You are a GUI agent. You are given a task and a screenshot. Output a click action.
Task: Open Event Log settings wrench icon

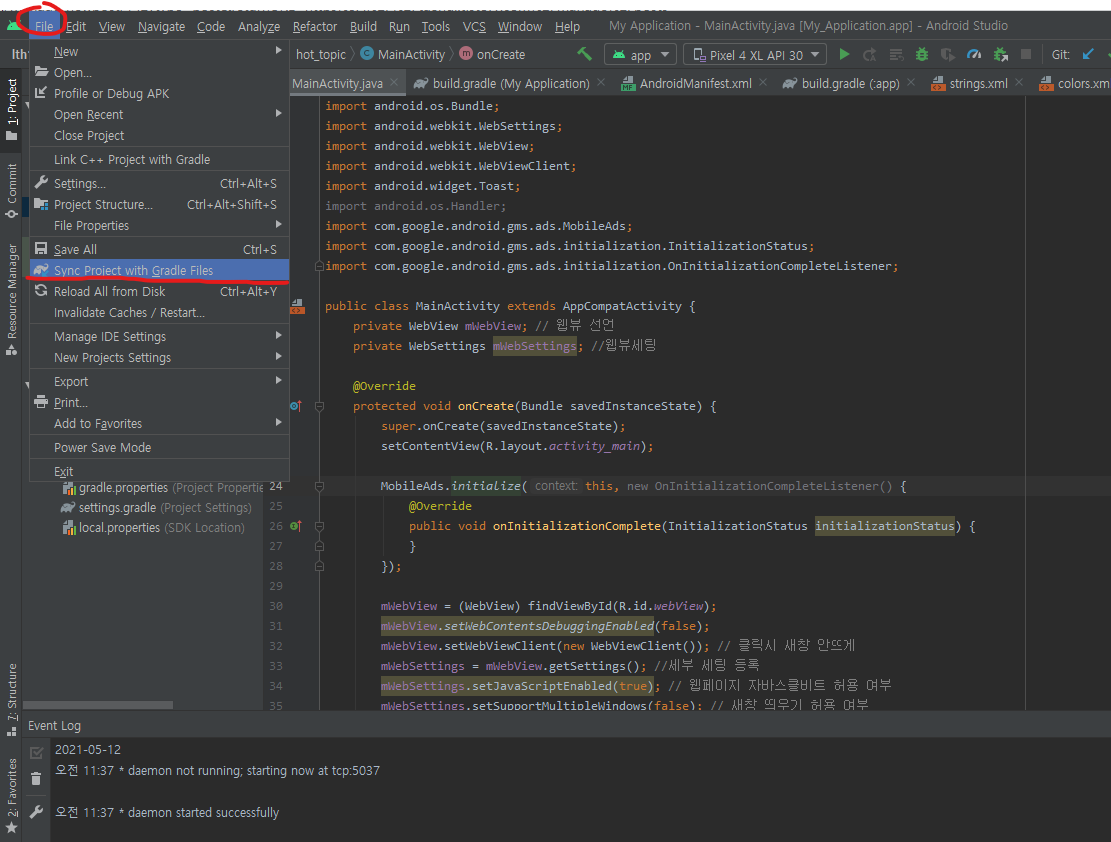pyautogui.click(x=36, y=812)
